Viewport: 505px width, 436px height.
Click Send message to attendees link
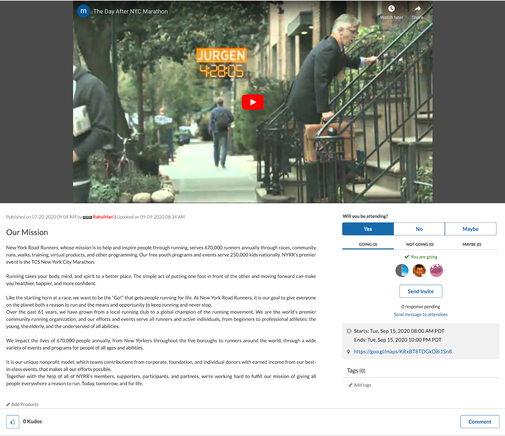coord(421,314)
